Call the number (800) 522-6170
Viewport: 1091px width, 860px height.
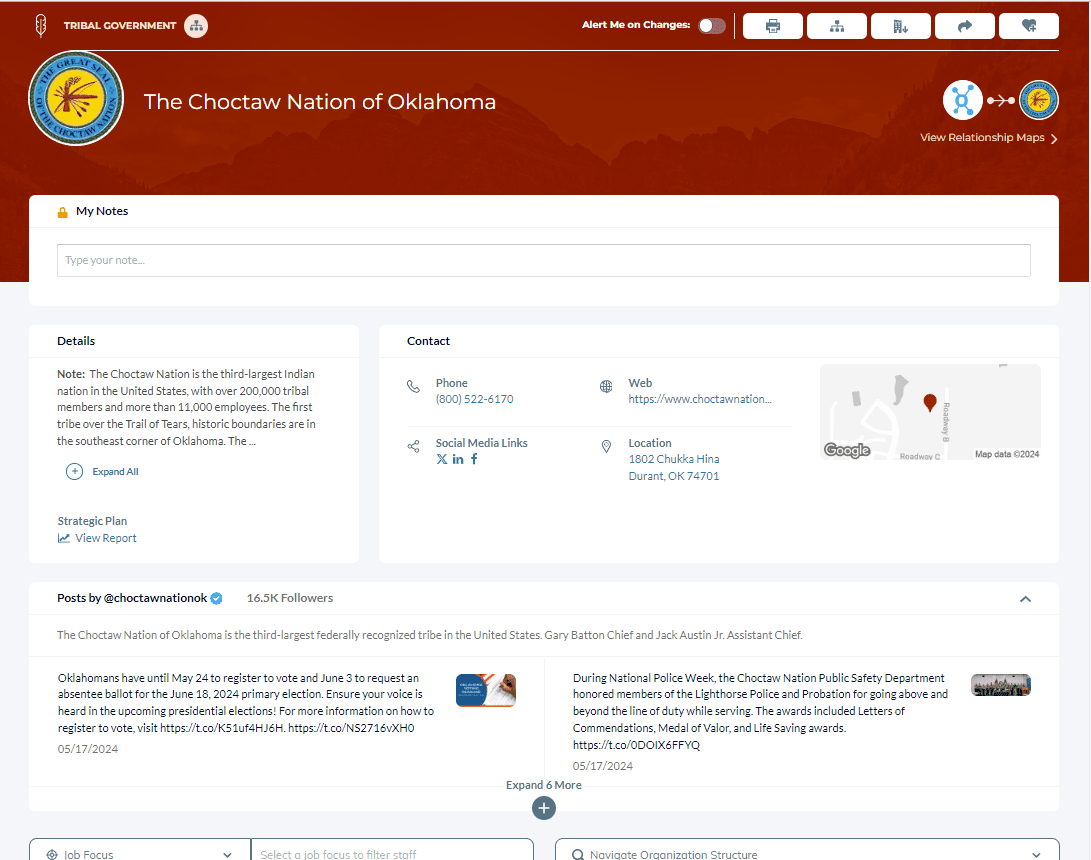pyautogui.click(x=475, y=399)
